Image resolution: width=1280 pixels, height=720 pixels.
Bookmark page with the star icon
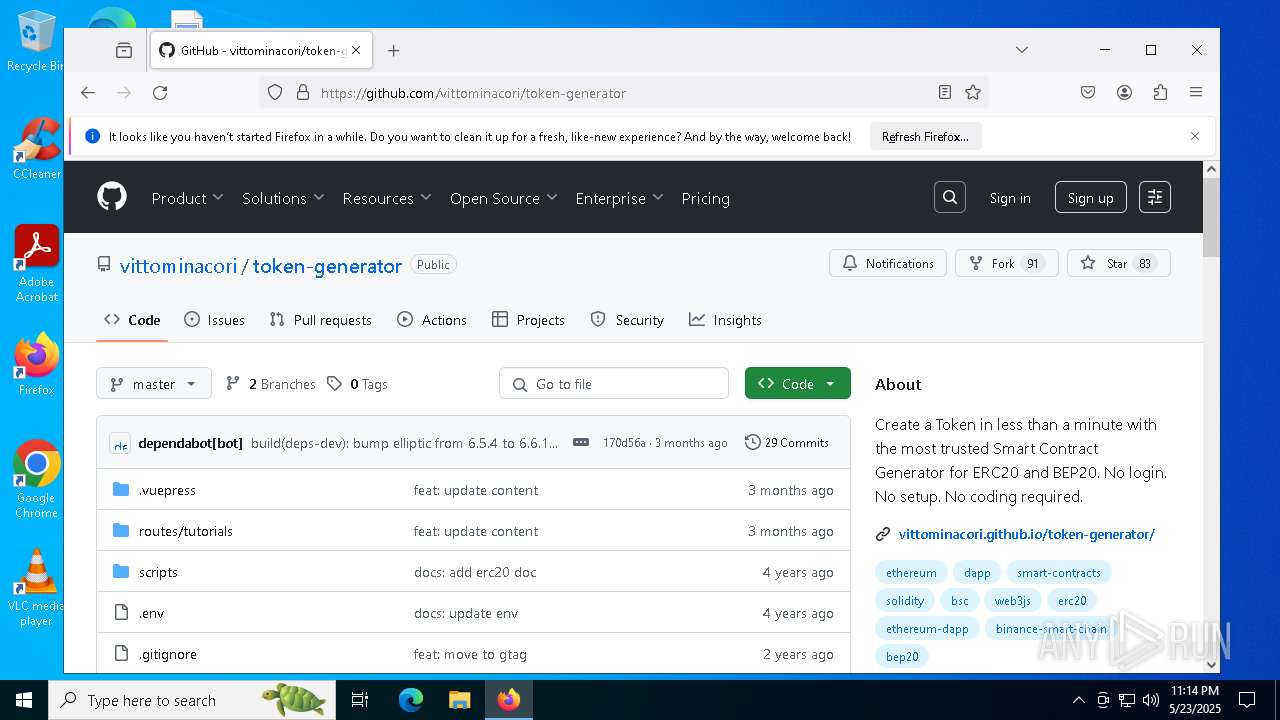973,93
